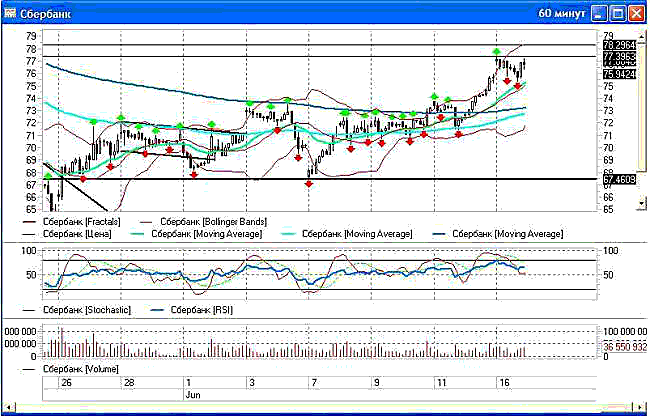Click the green up-fractal marker at the June 16 peak
Screen dimensions: 650x416
pyautogui.click(x=497, y=51)
